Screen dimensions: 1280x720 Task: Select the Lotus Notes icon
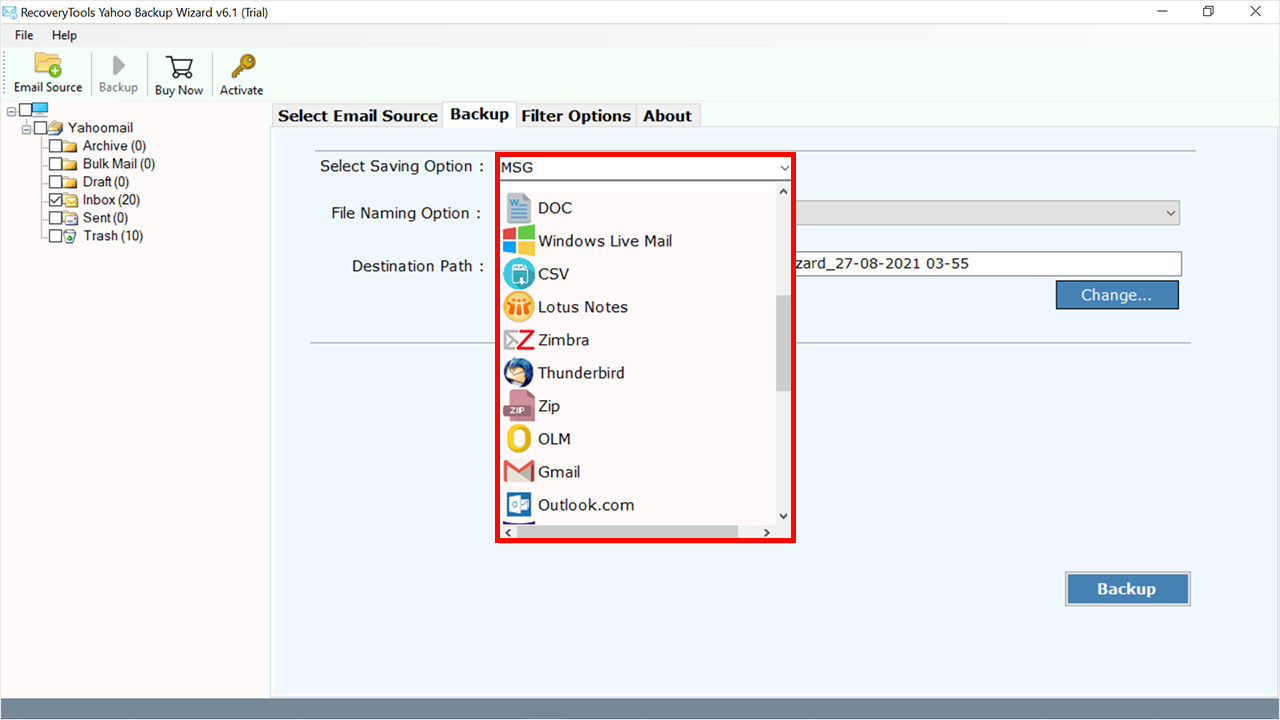(x=518, y=307)
